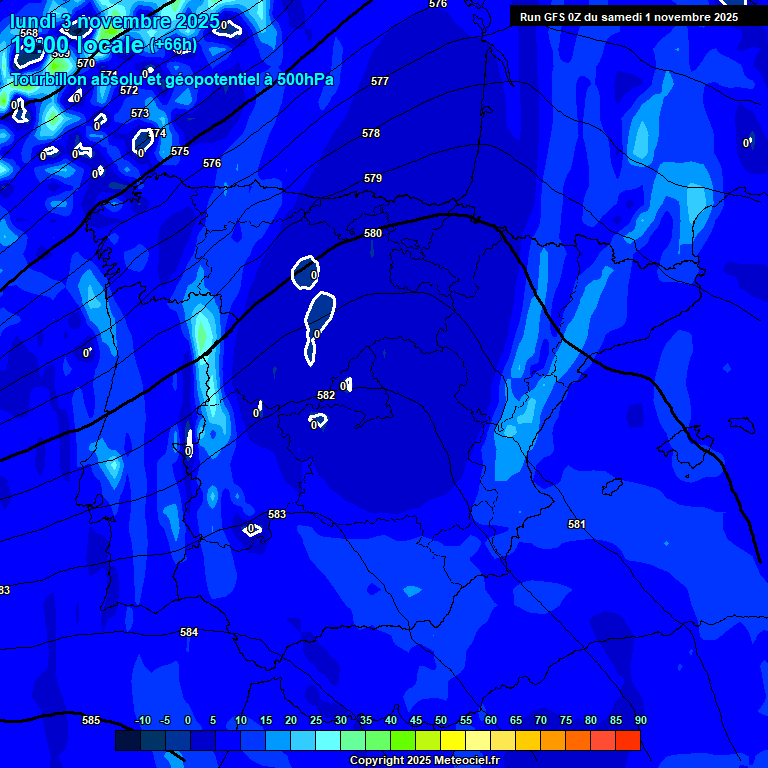
Task: Click the '(+66h)' forecast offset text
Action: (172, 45)
